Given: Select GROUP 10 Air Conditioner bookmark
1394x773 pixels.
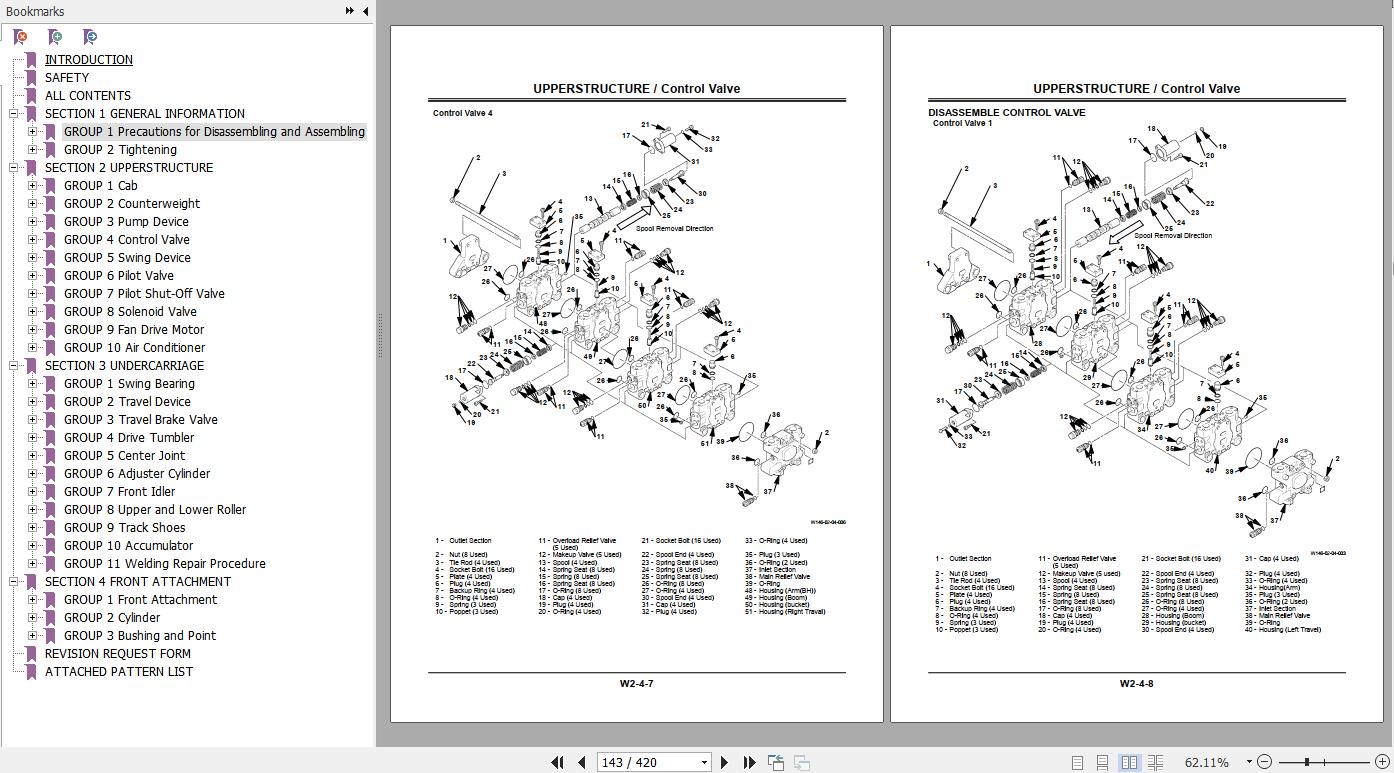Looking at the screenshot, I should (134, 347).
